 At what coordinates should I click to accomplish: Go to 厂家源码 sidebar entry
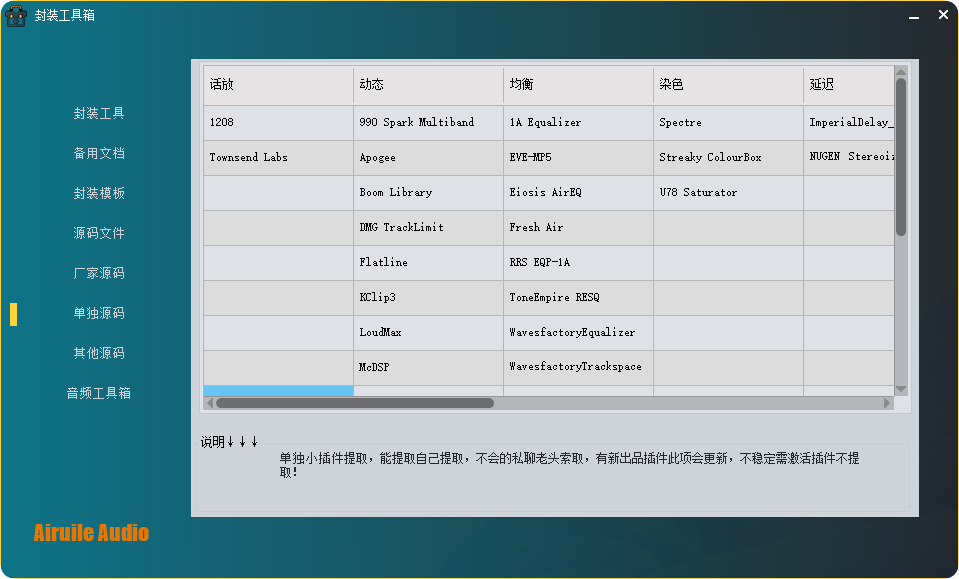tap(99, 273)
